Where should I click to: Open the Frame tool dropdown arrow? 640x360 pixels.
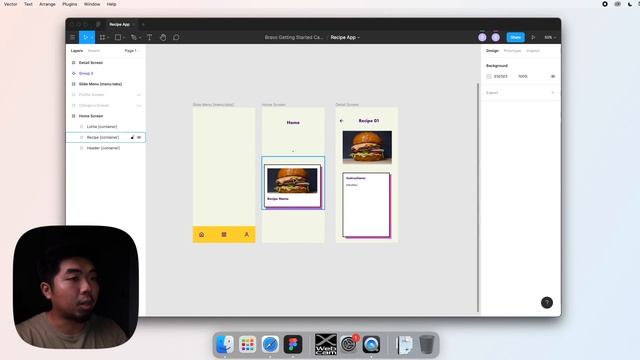click(108, 38)
